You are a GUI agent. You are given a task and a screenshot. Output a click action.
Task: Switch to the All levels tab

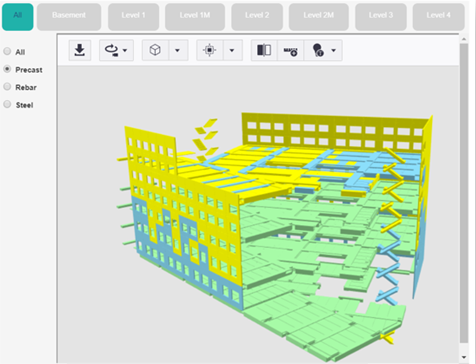tap(18, 17)
